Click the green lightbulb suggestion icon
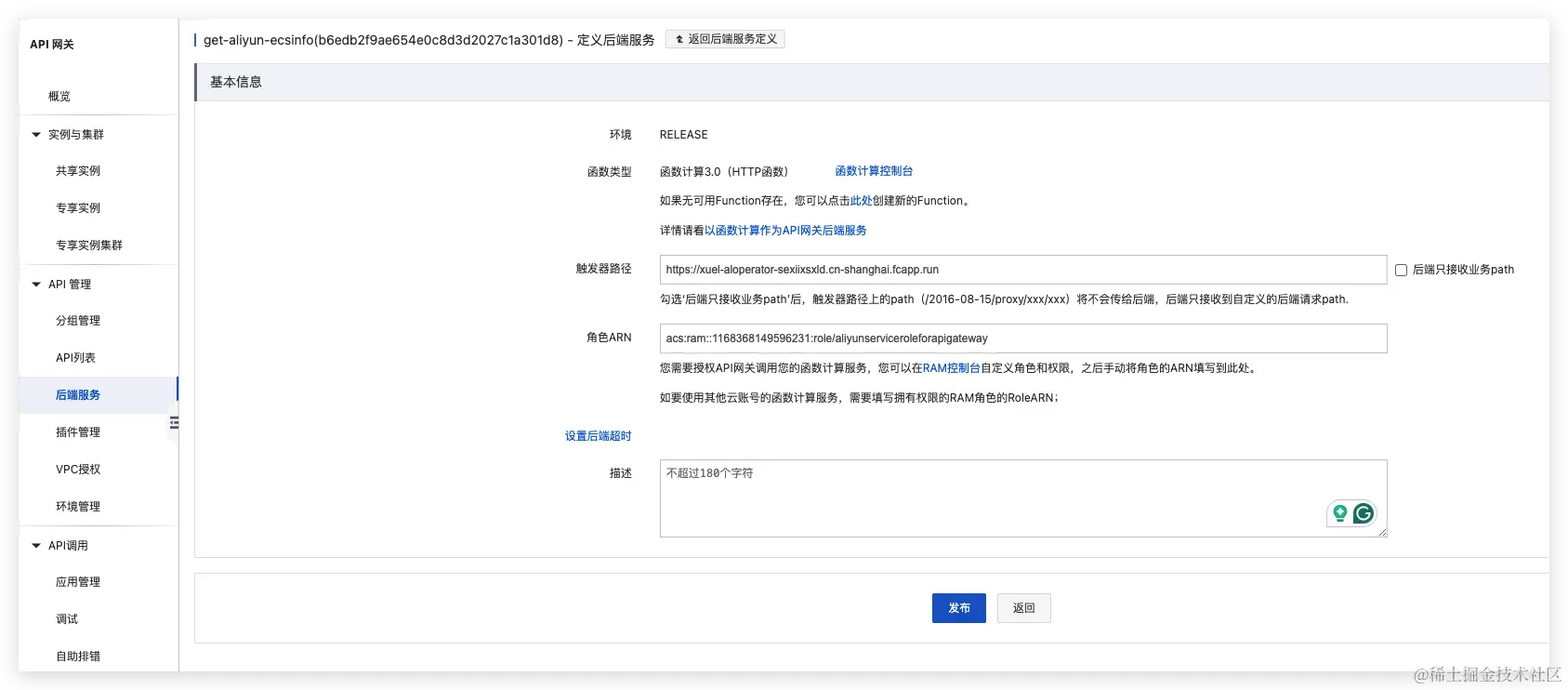Image resolution: width=1568 pixels, height=690 pixels. pyautogui.click(x=1339, y=513)
